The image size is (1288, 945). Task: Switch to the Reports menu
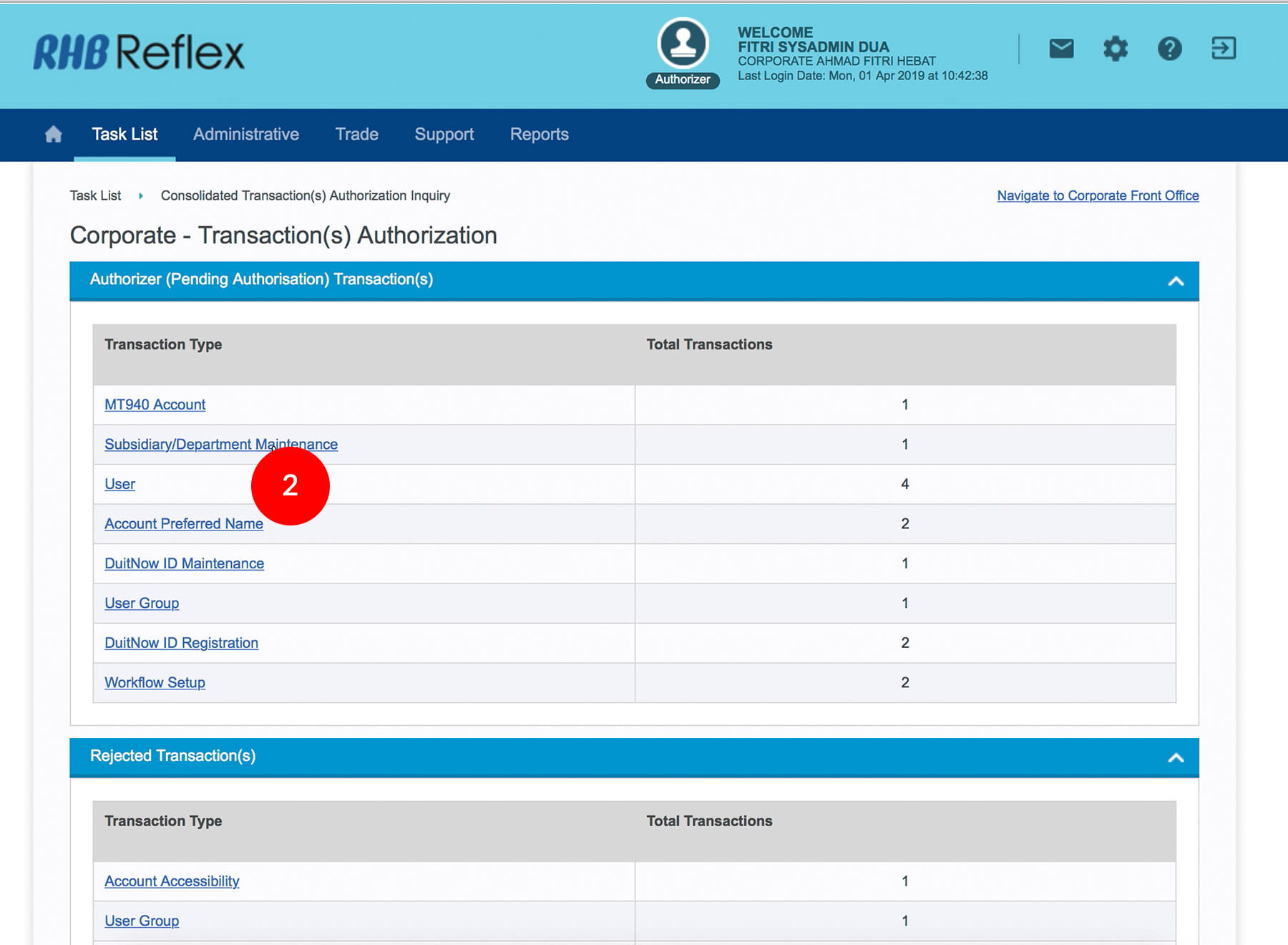point(539,135)
